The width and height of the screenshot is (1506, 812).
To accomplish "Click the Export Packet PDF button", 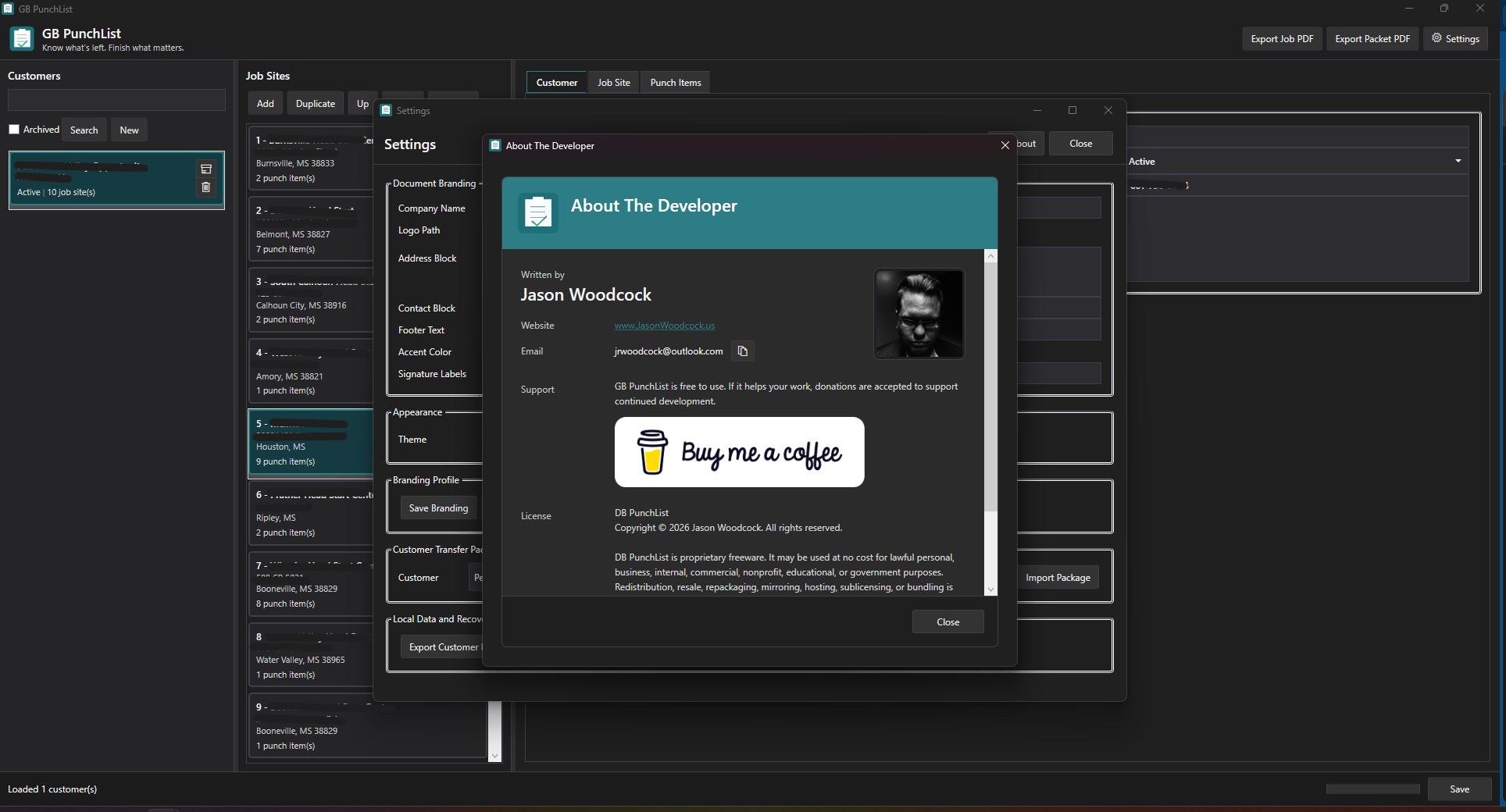I will [x=1372, y=39].
